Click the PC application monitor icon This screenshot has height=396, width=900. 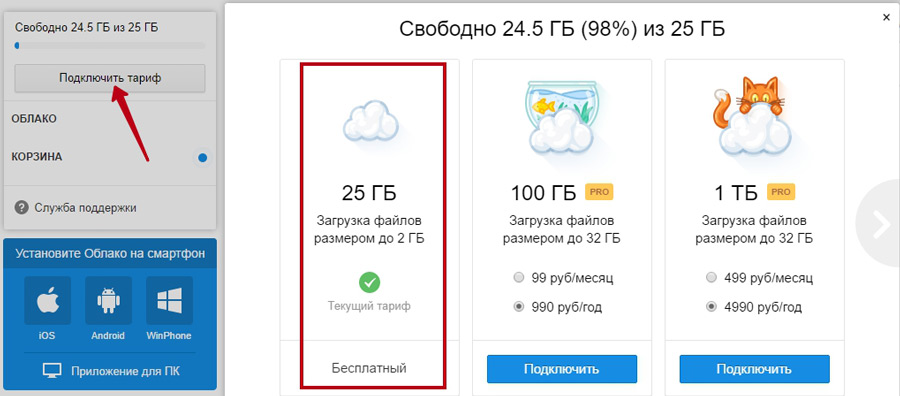click(x=52, y=371)
